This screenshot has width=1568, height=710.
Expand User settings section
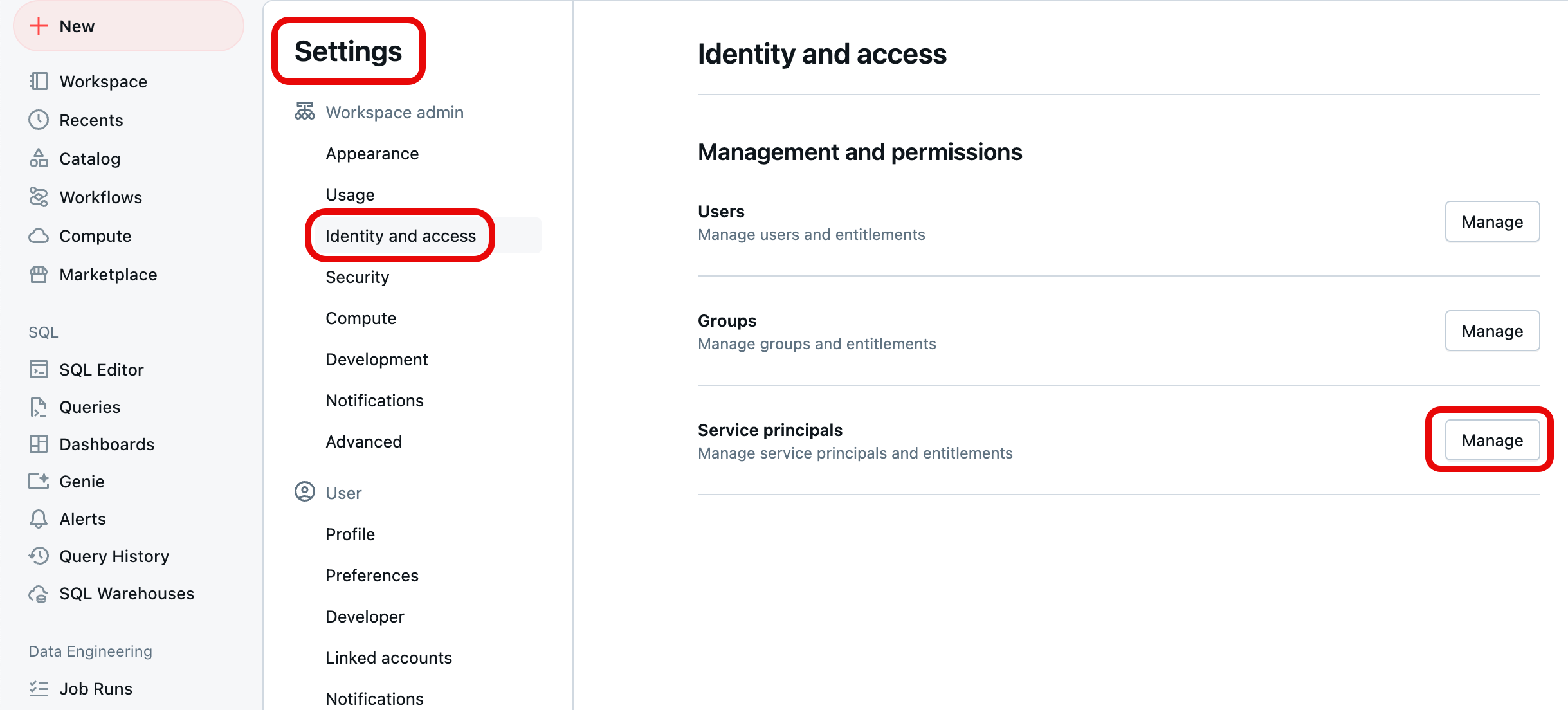343,492
